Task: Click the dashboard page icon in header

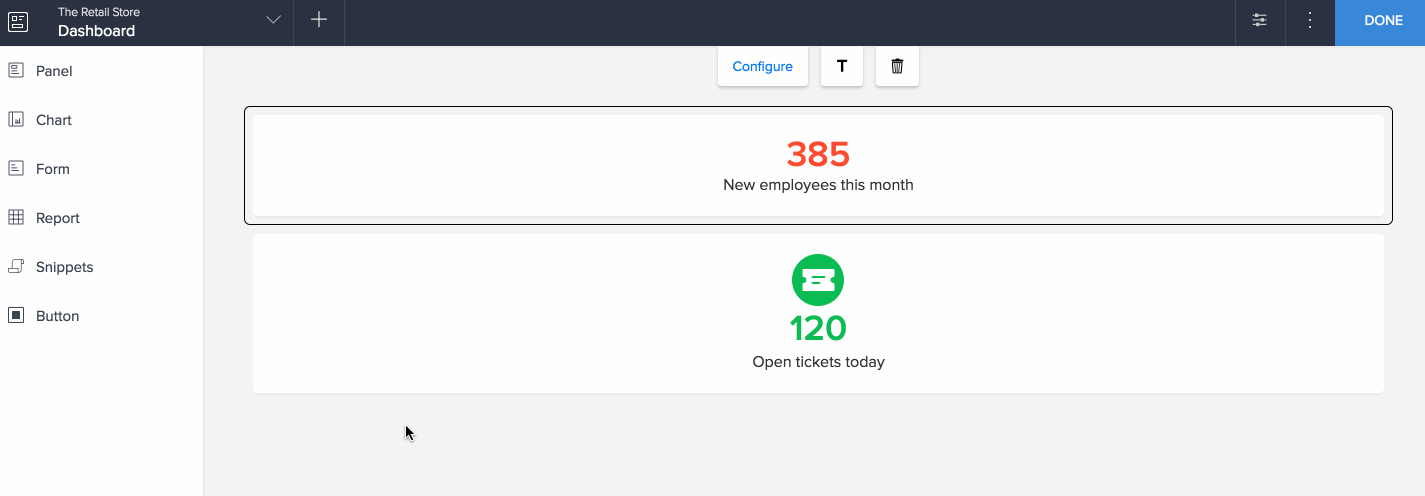Action: [x=18, y=21]
